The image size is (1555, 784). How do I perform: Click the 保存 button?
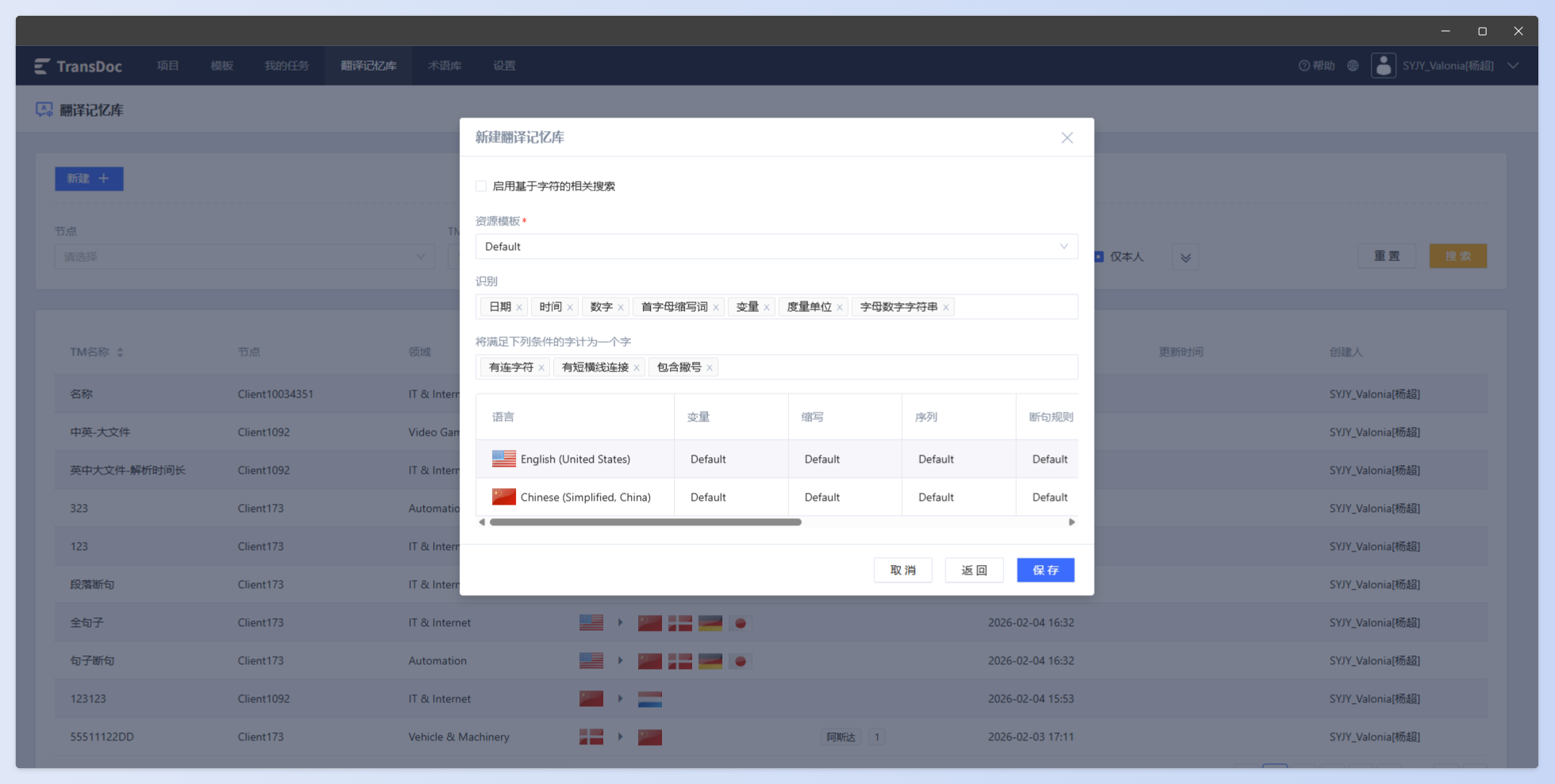(x=1045, y=570)
